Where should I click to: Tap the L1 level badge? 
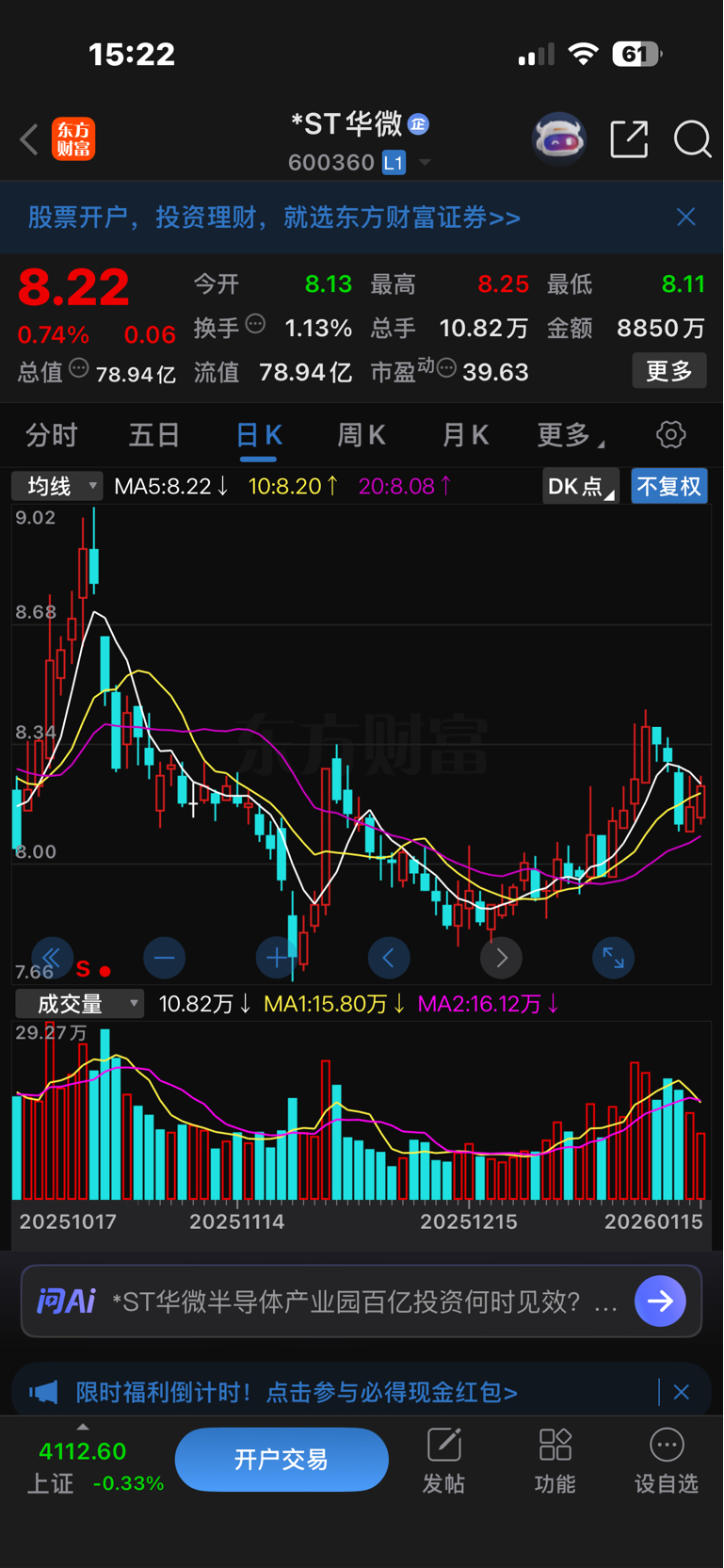click(394, 163)
